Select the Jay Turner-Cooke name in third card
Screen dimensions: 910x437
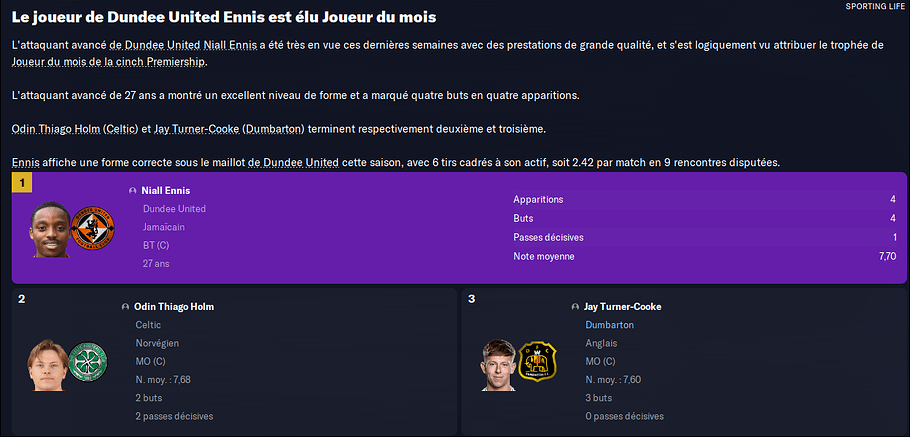(622, 307)
